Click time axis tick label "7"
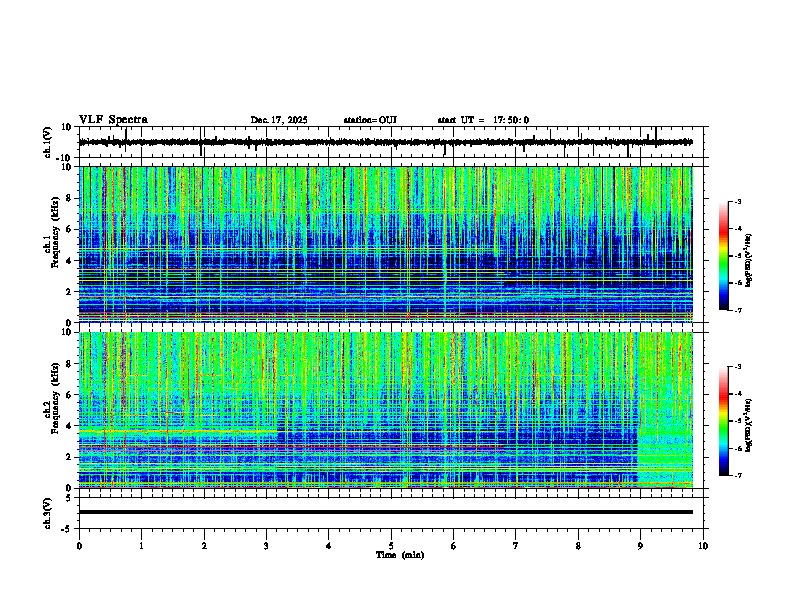 (516, 546)
